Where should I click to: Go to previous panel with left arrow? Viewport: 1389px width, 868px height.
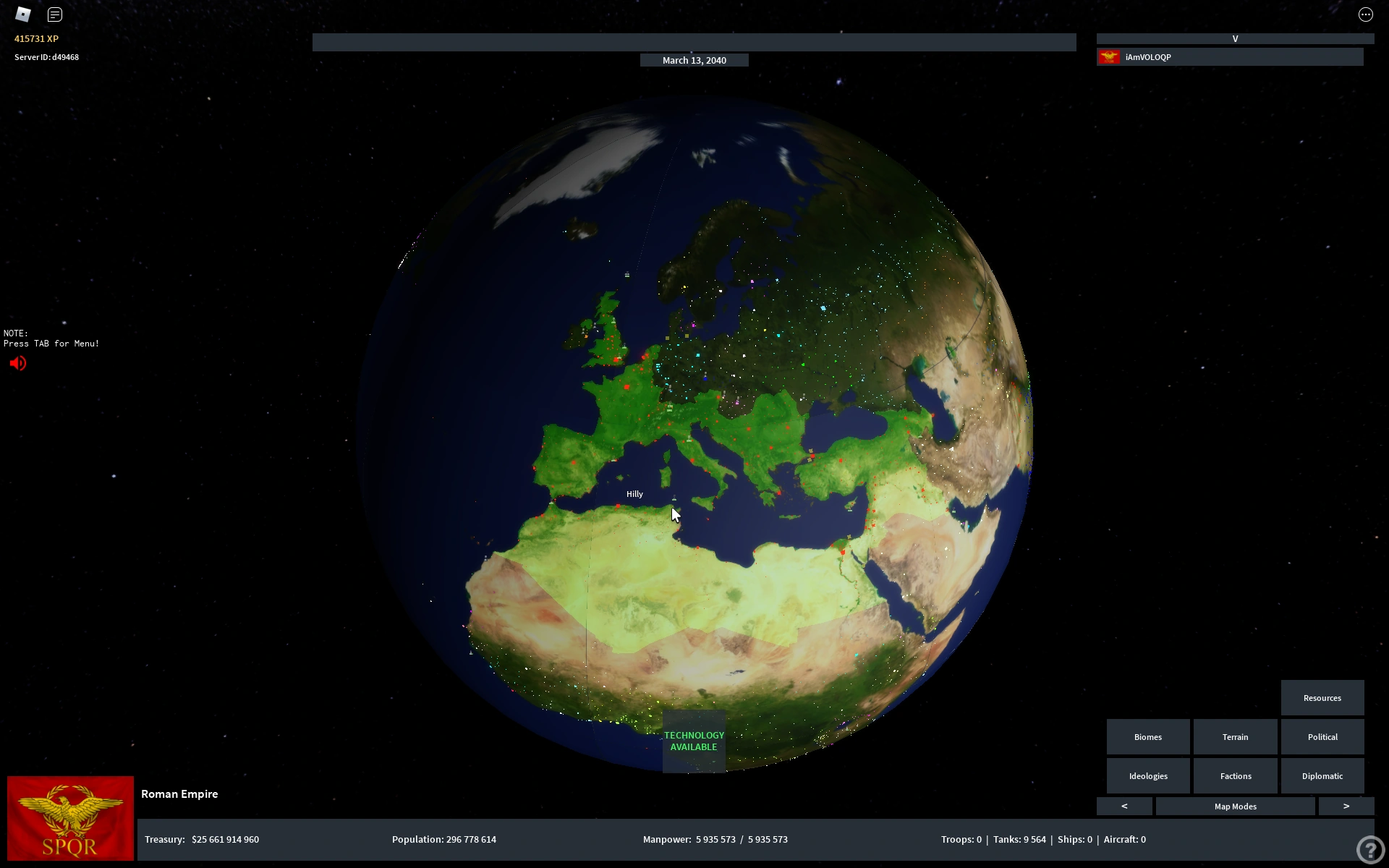[1123, 806]
